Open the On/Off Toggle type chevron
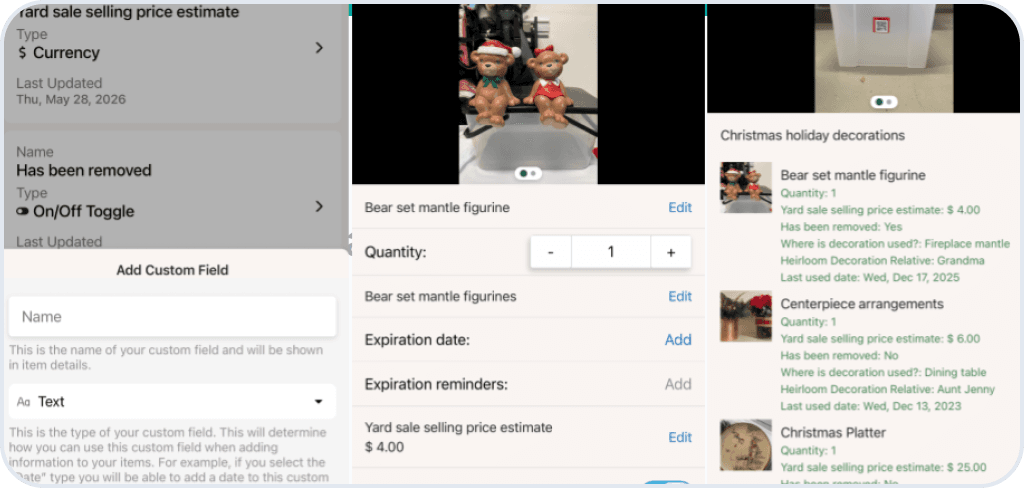This screenshot has width=1024, height=488. click(319, 206)
